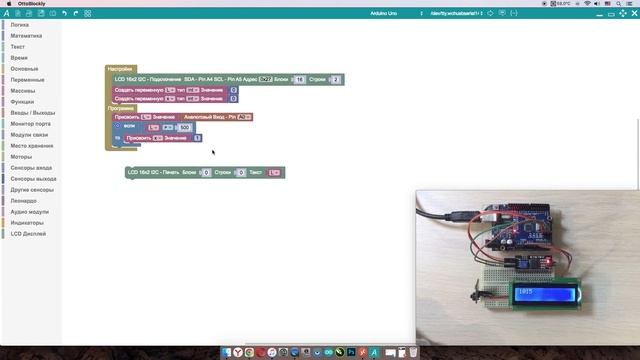Viewport: 640px width, 360px height.
Task: Click the undo arrow icon
Action: (64, 13)
